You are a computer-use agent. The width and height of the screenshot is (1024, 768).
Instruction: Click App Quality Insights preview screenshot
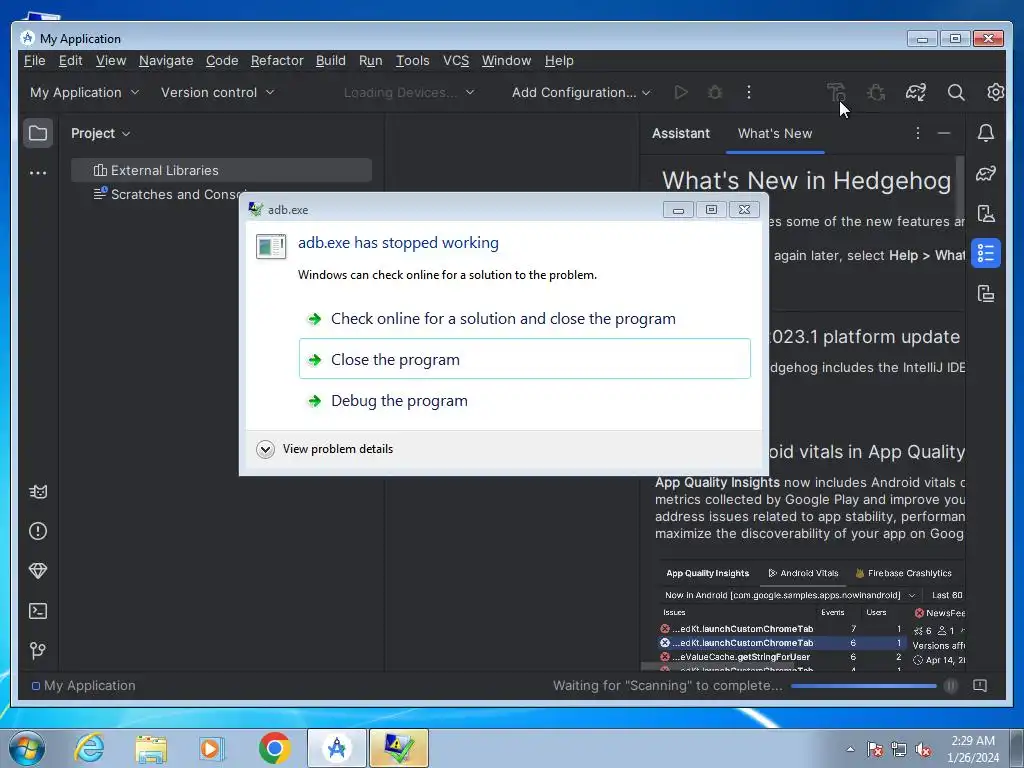[x=810, y=616]
